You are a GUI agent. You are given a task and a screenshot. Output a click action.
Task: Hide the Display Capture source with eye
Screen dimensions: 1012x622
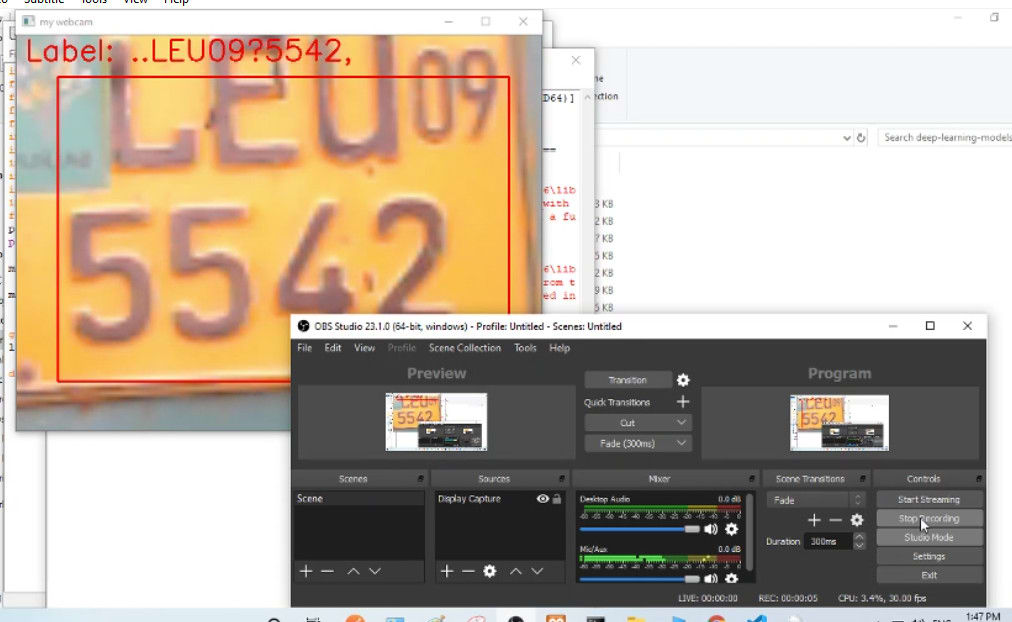point(542,499)
